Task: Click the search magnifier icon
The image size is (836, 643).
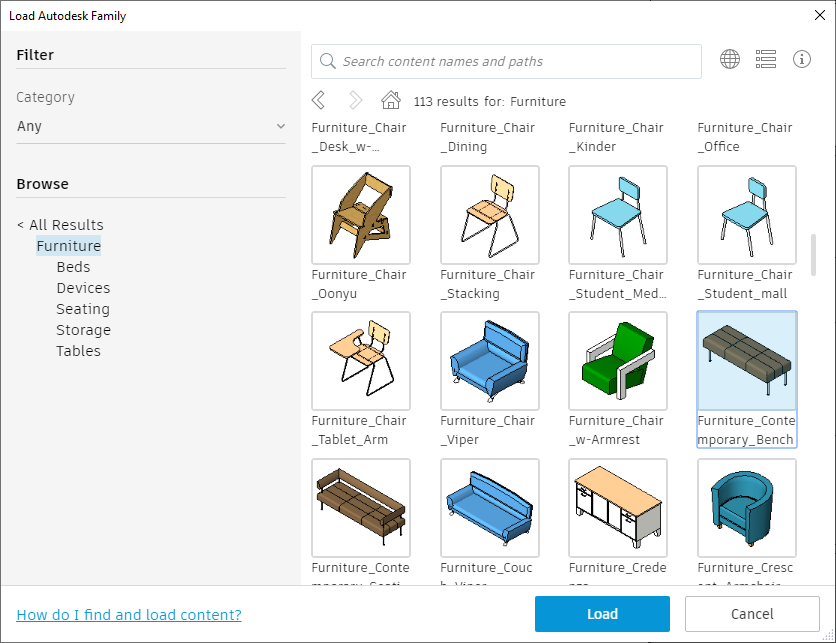Action: [x=327, y=61]
